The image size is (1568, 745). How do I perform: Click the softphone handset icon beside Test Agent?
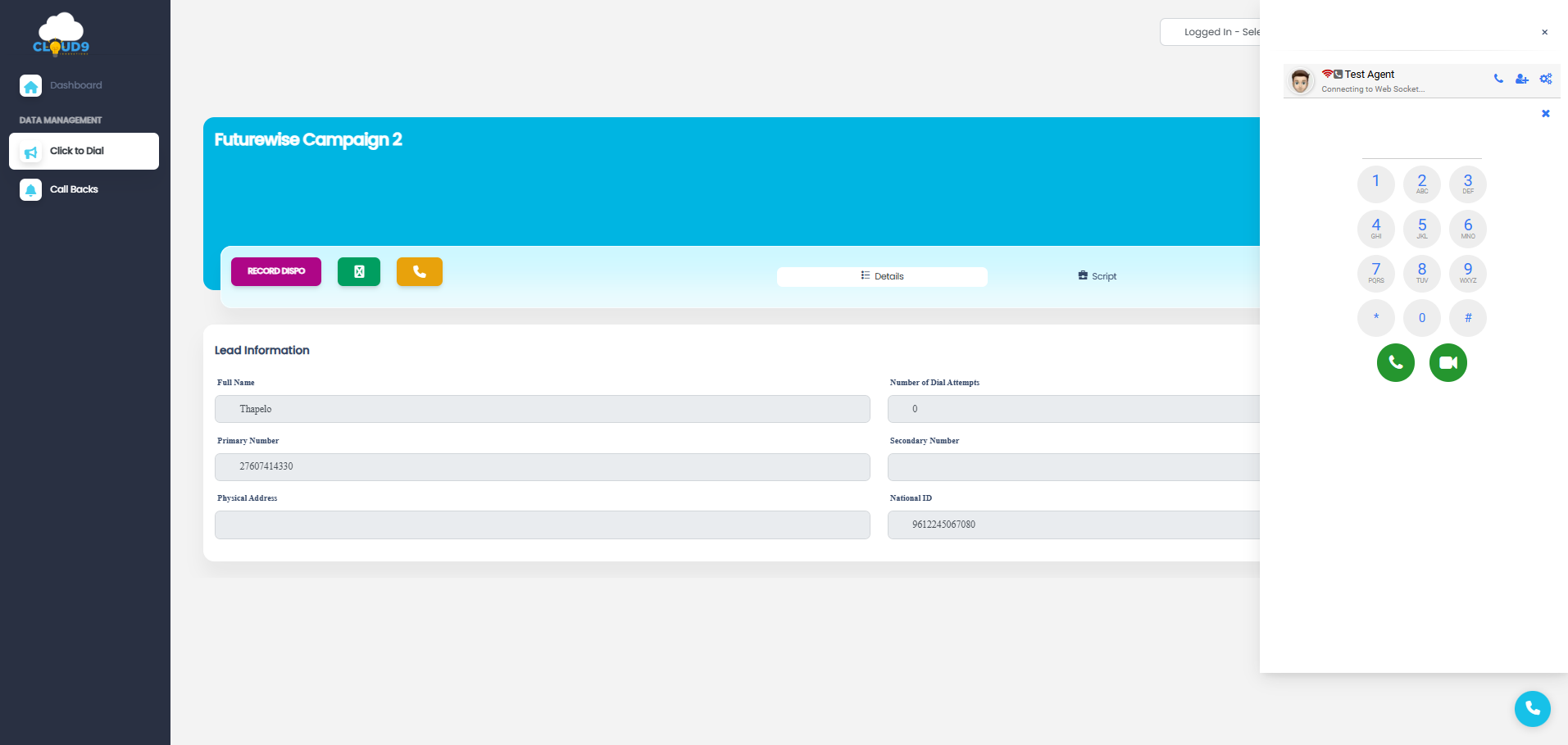coord(1498,79)
